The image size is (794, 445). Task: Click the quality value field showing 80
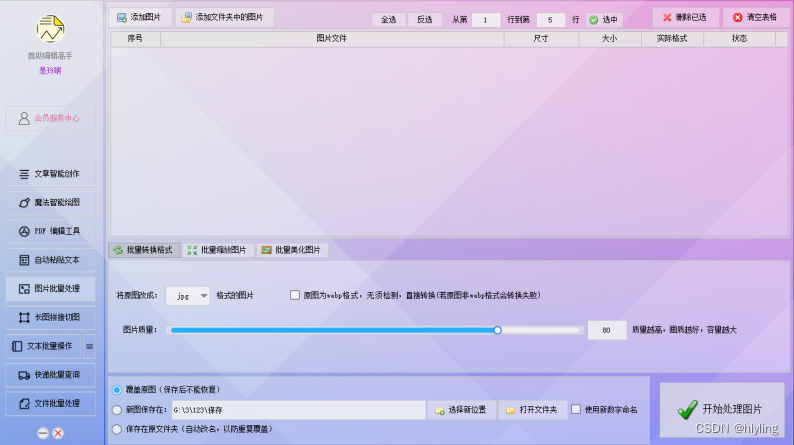607,330
